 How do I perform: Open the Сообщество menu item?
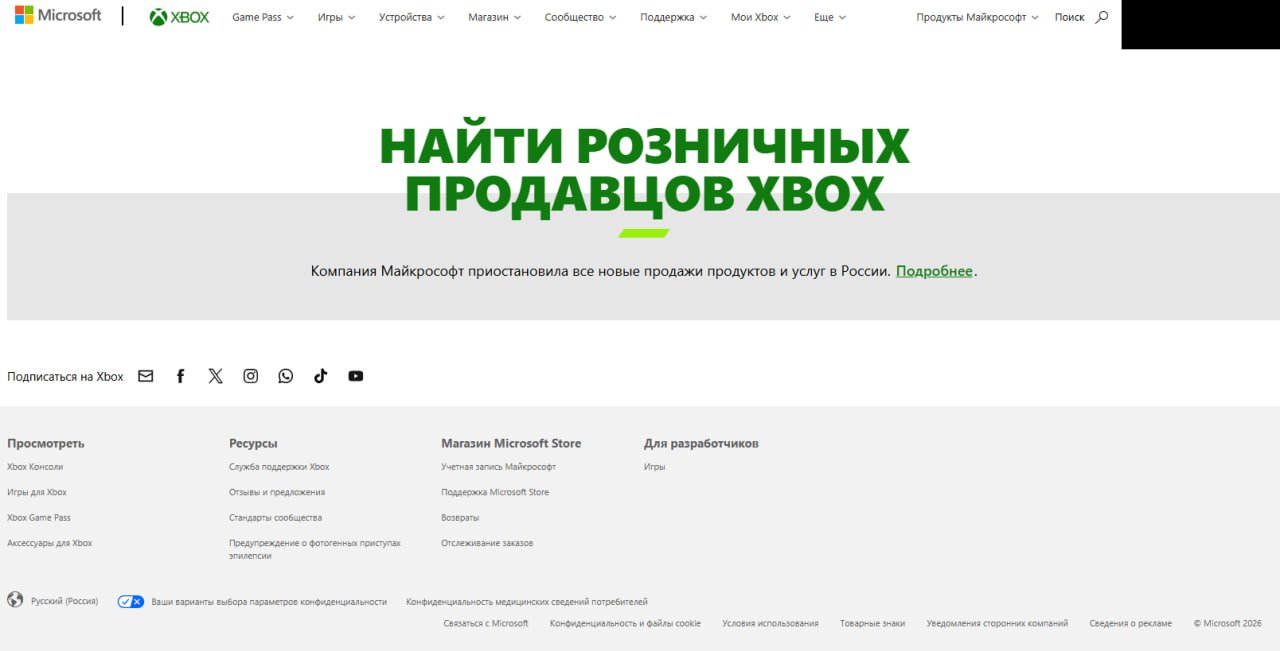point(580,17)
